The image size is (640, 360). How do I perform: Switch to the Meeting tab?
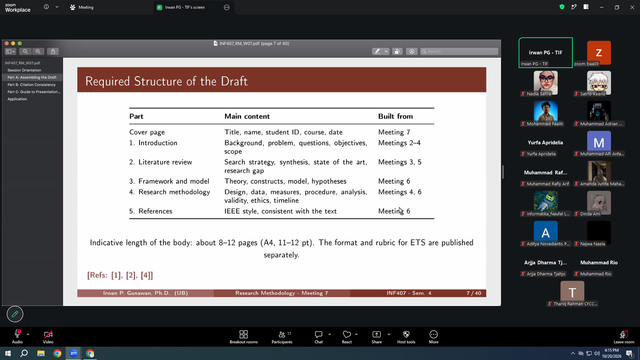click(x=82, y=7)
